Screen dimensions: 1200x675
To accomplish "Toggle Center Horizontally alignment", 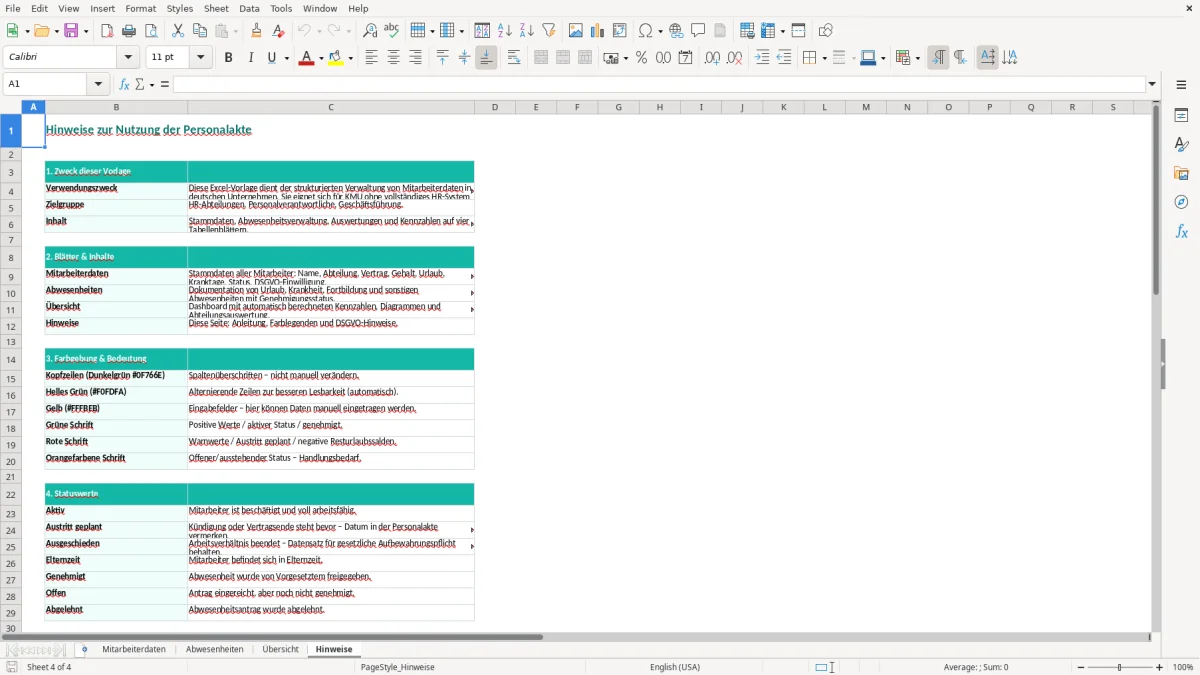I will tap(393, 58).
